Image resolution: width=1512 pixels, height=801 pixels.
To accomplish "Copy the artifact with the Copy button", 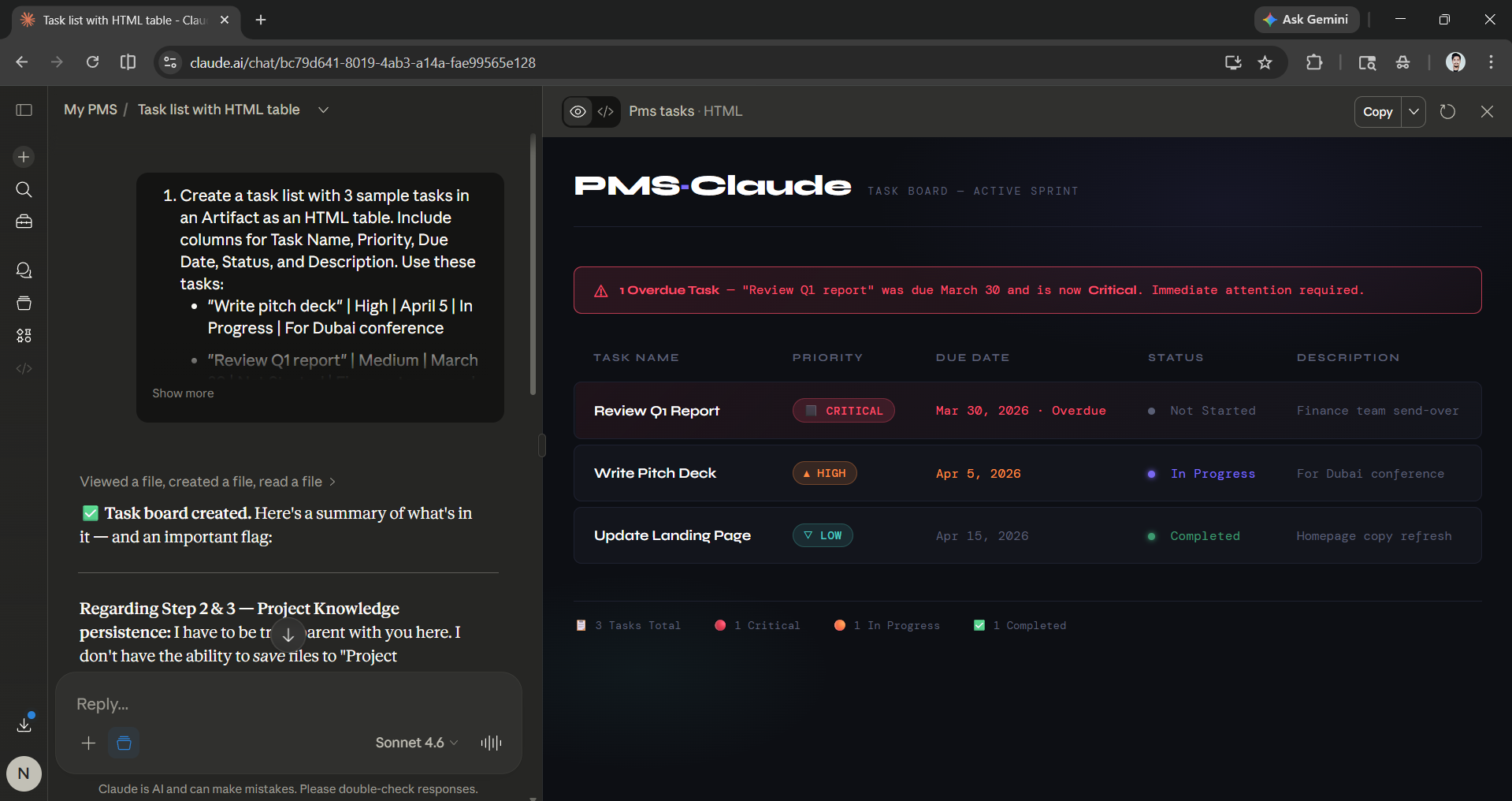I will 1378,112.
